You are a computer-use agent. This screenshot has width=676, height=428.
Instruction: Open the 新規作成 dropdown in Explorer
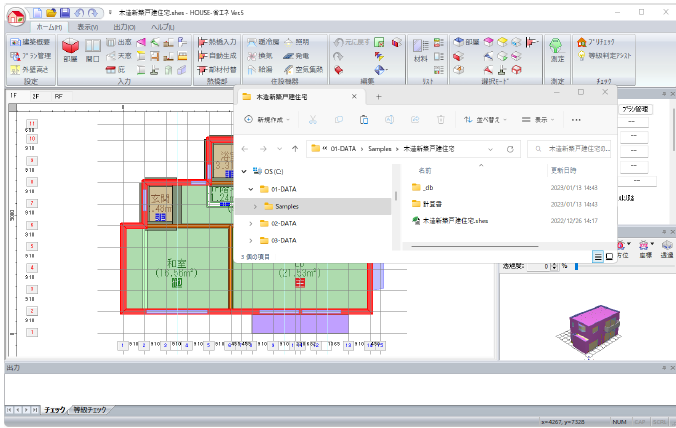pyautogui.click(x=267, y=120)
